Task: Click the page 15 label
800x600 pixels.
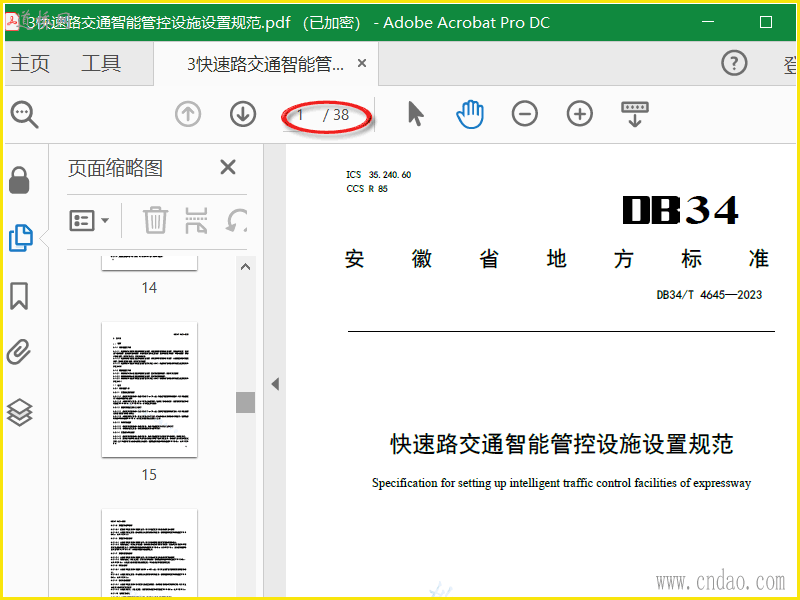Action: click(x=149, y=475)
